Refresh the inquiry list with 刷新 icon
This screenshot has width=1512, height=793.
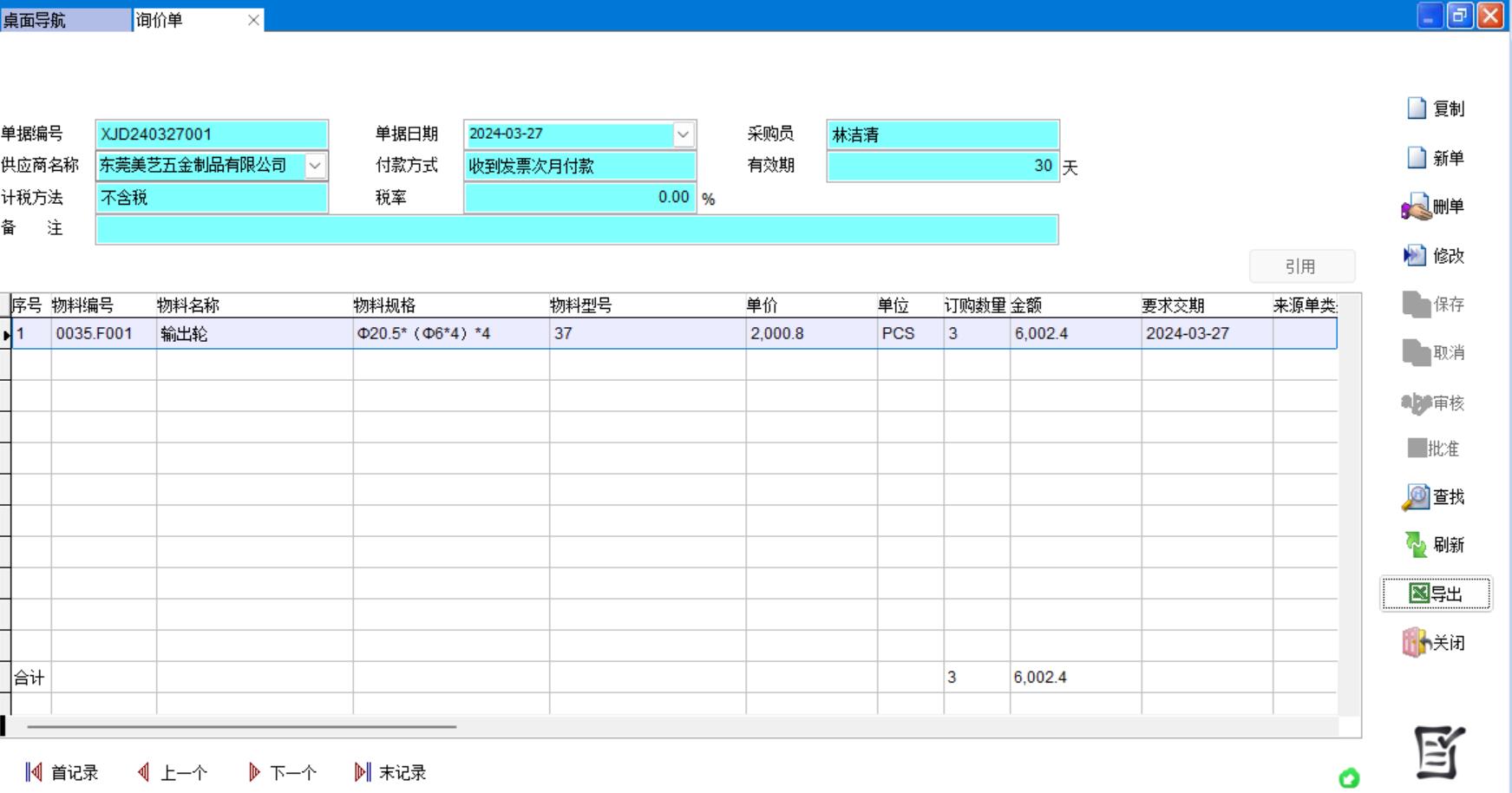[1437, 545]
